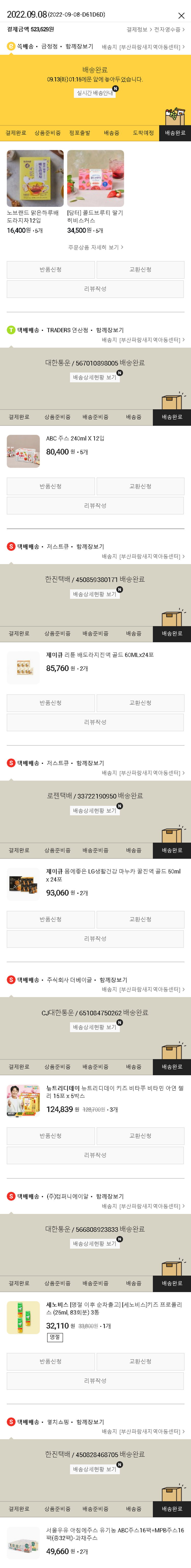
Task: Expand 배송지 address in 쓱배송 section
Action: click(143, 47)
